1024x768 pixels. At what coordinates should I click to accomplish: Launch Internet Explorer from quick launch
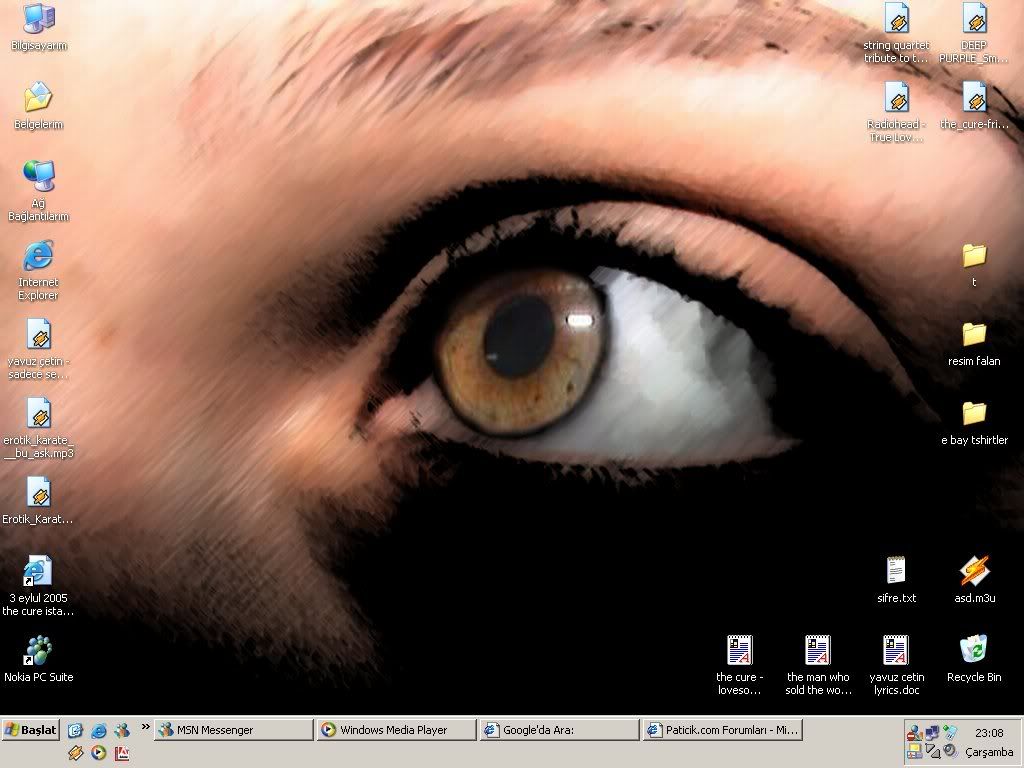99,730
